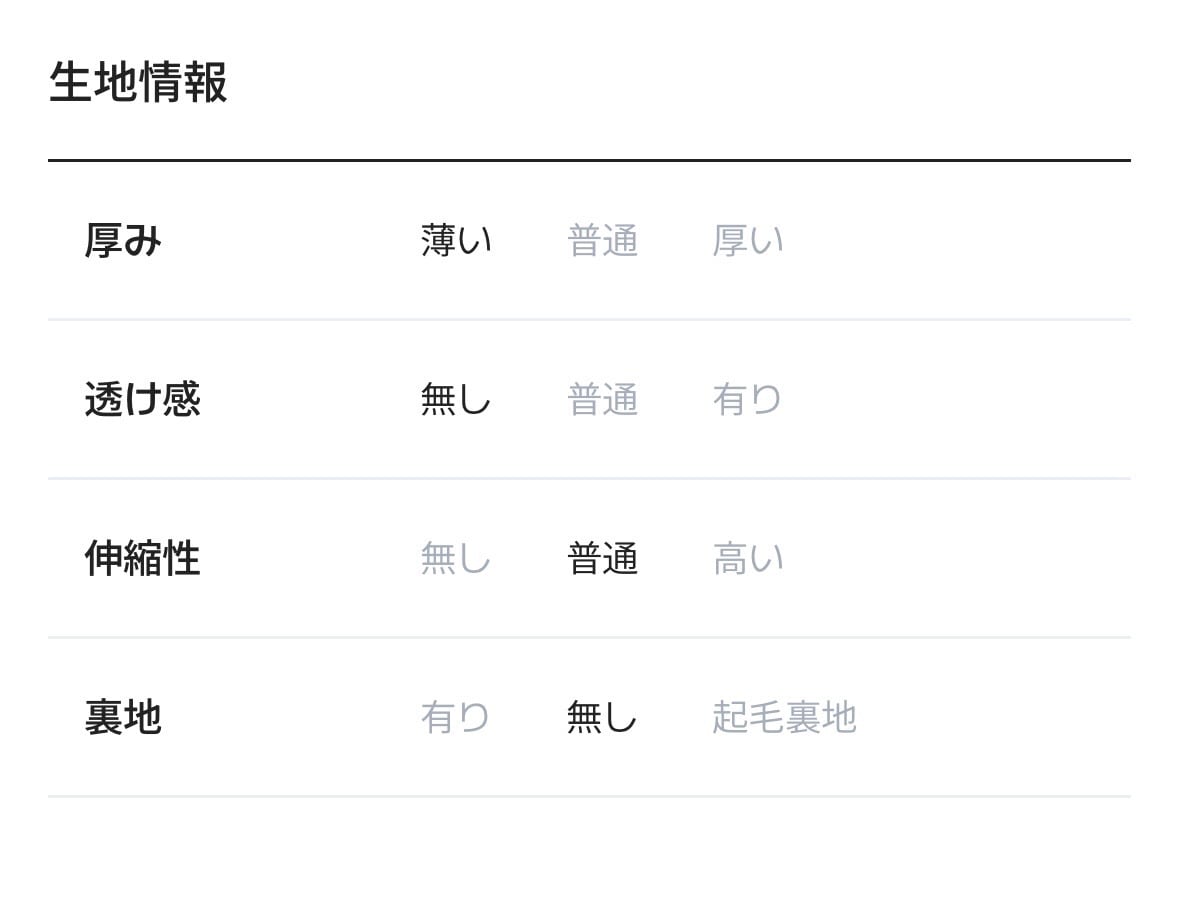Click the 伸縮性 row label
This screenshot has width=1179, height=905.
pos(142,558)
